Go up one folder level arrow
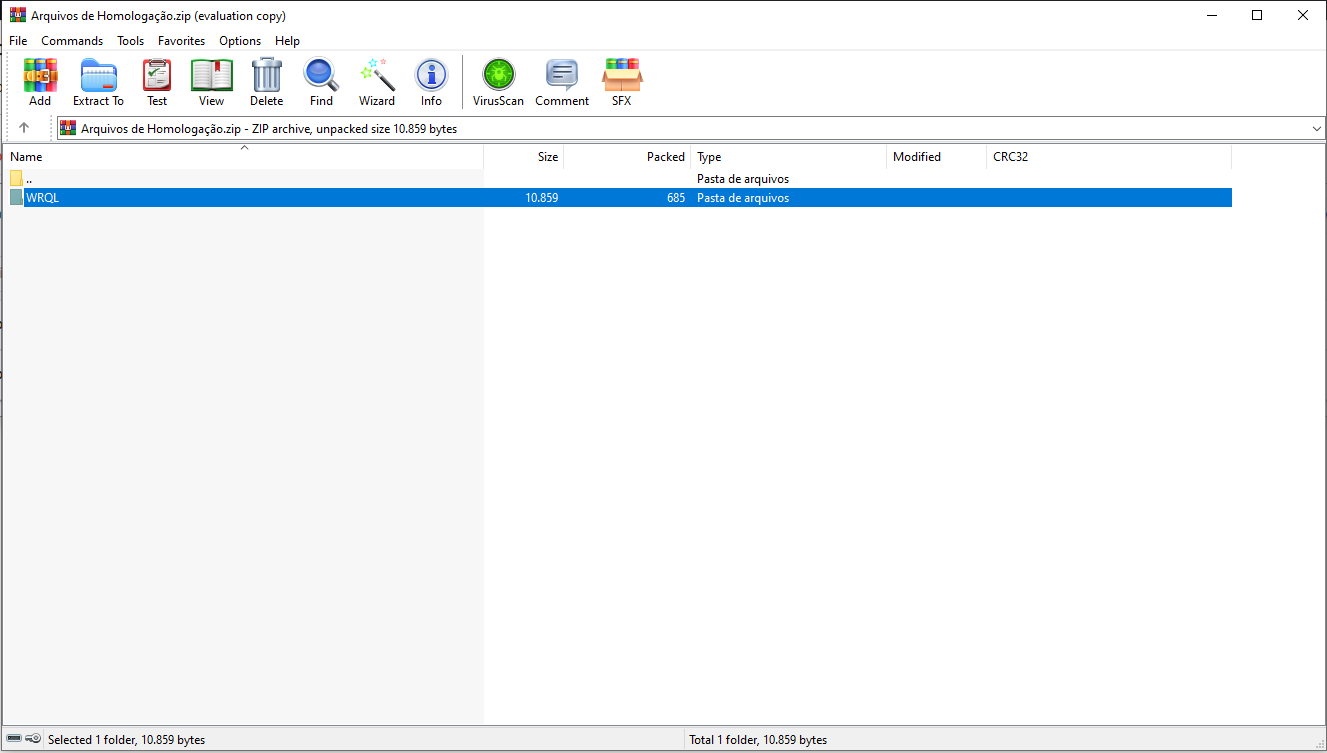 (24, 128)
